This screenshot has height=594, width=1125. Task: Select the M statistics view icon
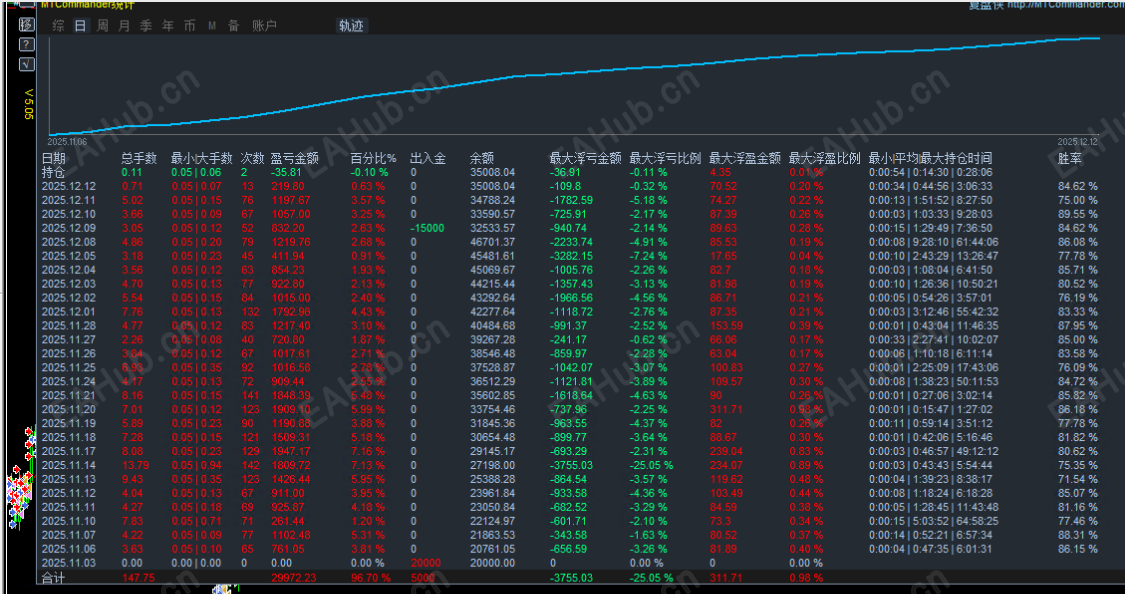[212, 25]
